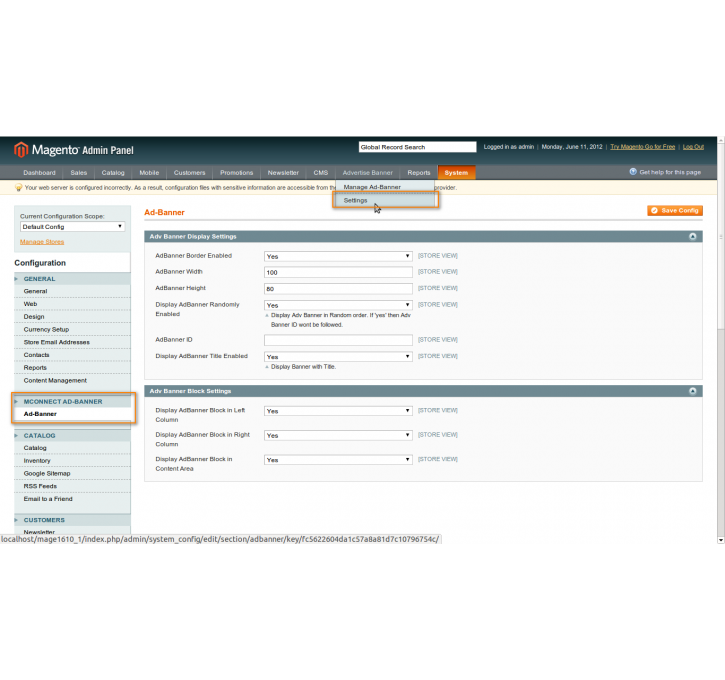Open Google Sitemap configuration section
The image size is (725, 680).
click(47, 473)
